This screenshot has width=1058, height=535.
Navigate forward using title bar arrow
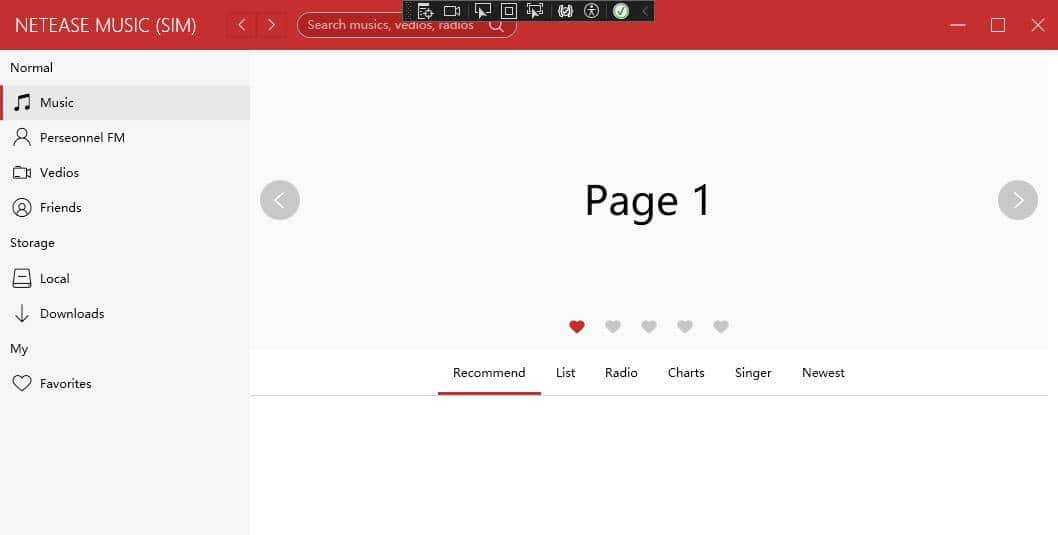(271, 25)
